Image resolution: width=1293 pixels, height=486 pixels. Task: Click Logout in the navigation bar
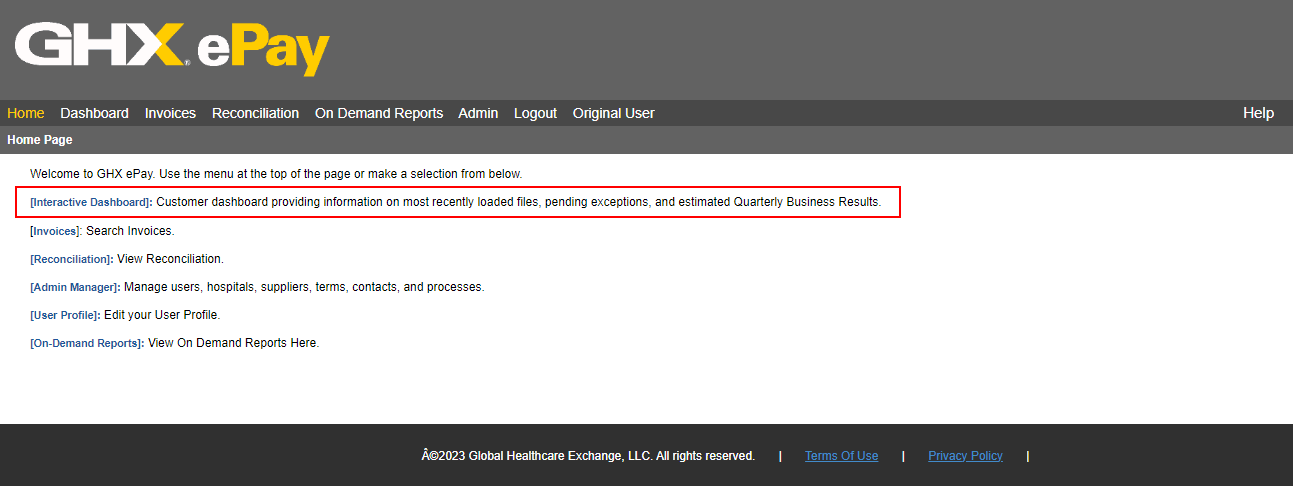pyautogui.click(x=535, y=113)
